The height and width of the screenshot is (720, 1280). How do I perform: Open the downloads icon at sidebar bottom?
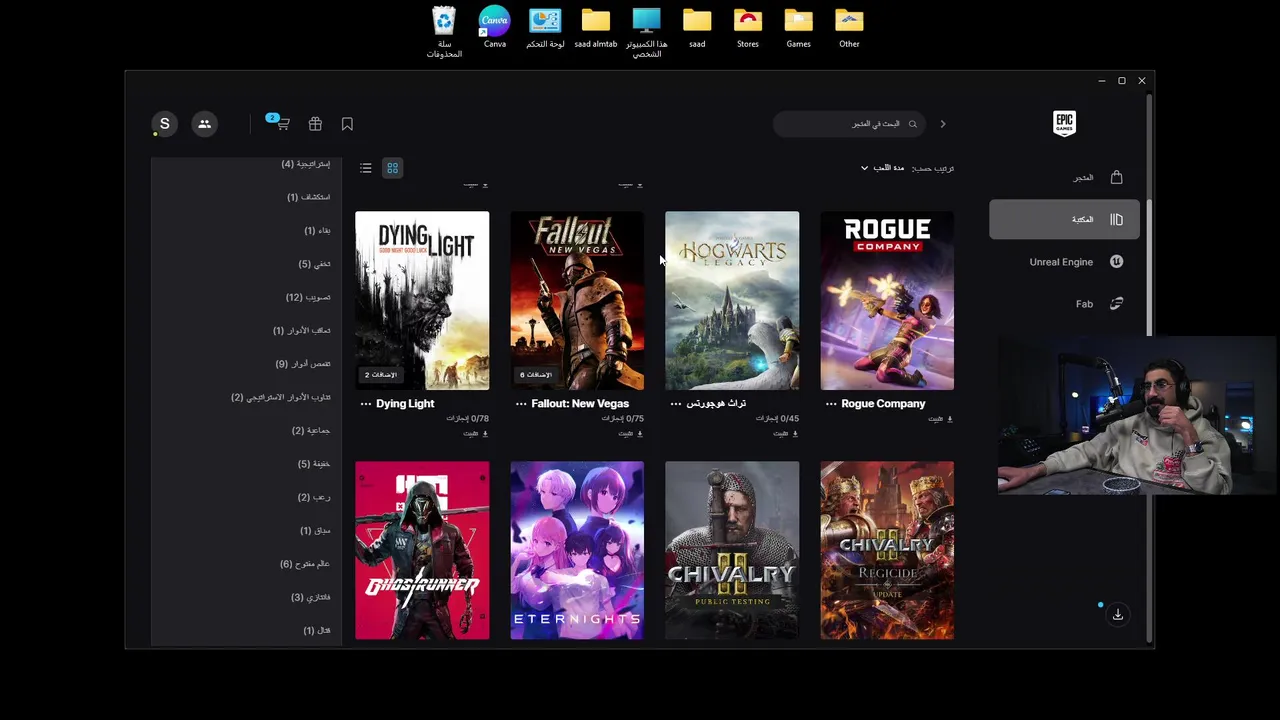(1118, 614)
